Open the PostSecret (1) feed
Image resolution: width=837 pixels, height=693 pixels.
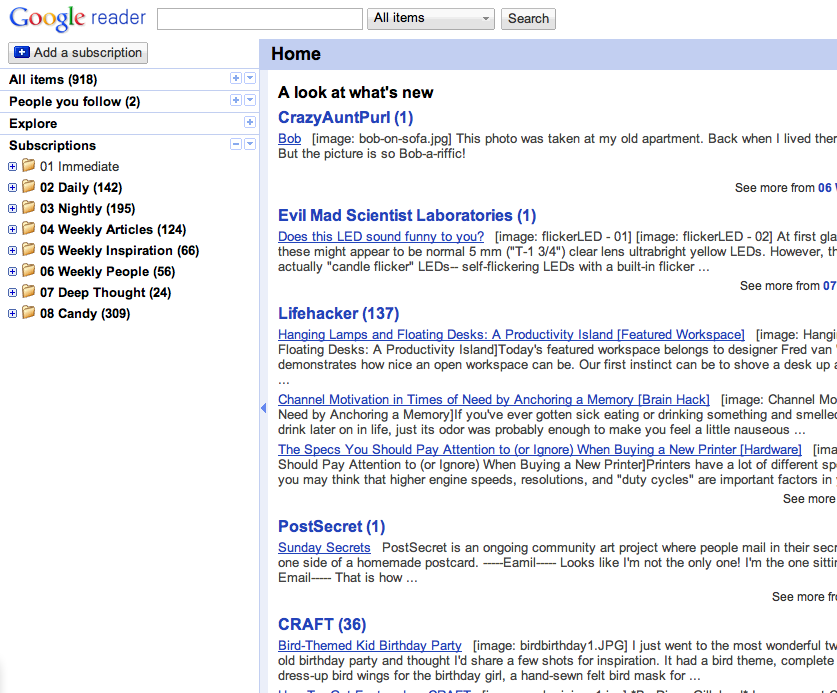pos(331,526)
